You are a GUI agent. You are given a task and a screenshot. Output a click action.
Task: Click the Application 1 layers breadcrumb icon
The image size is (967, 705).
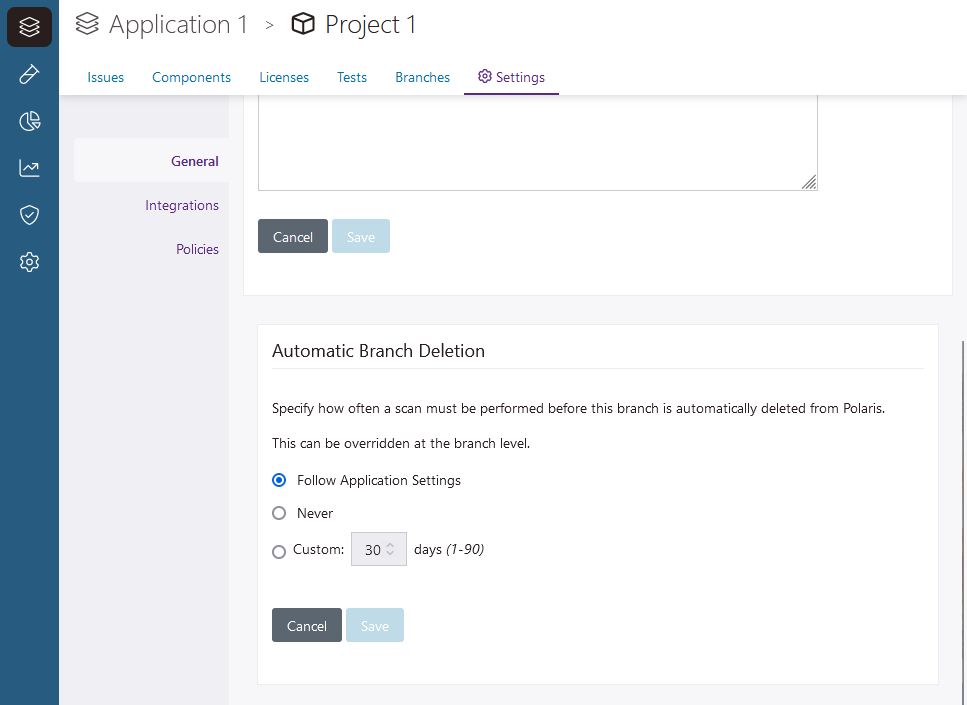88,24
